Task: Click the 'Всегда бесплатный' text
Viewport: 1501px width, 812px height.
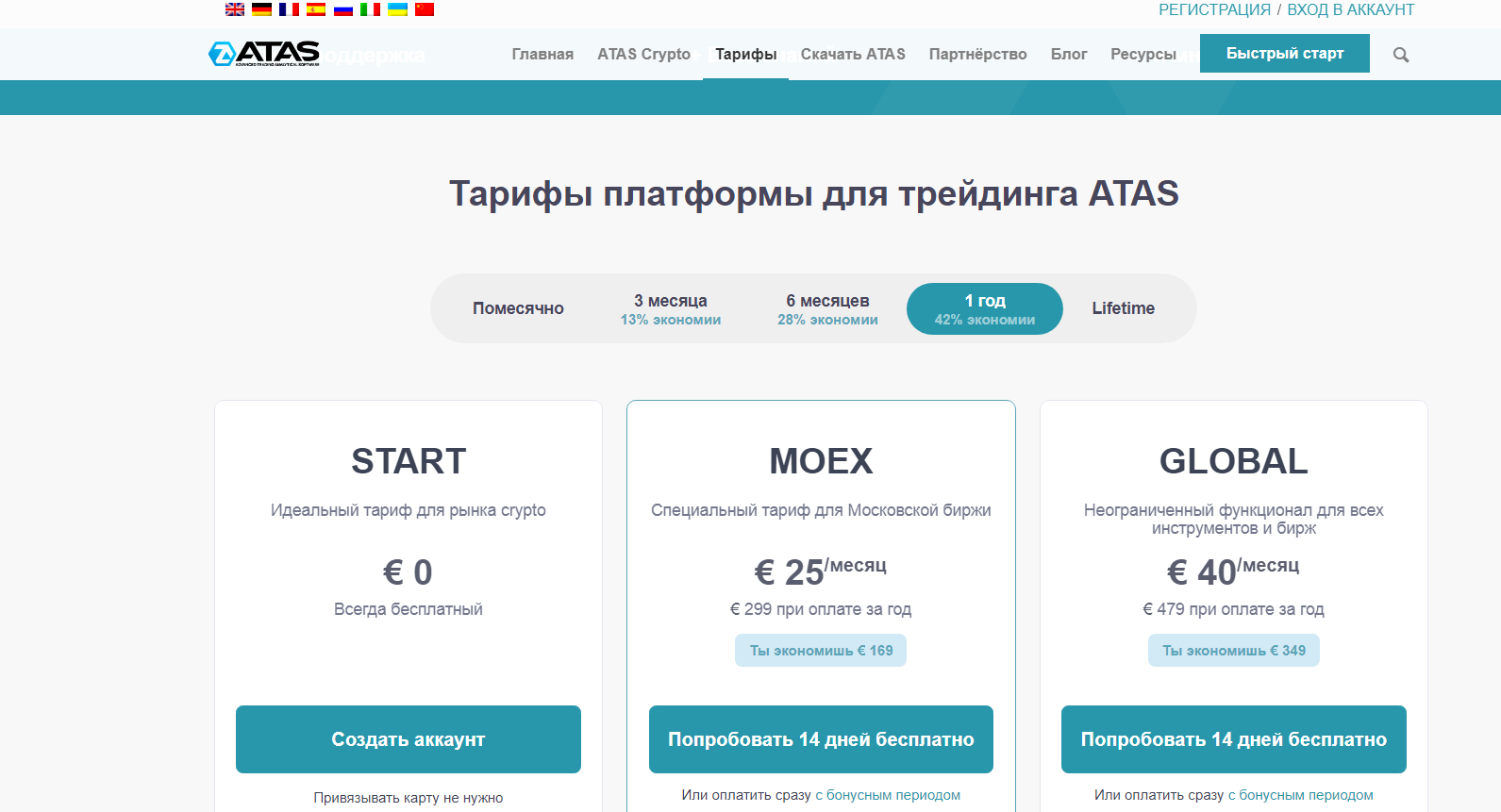Action: coord(409,609)
